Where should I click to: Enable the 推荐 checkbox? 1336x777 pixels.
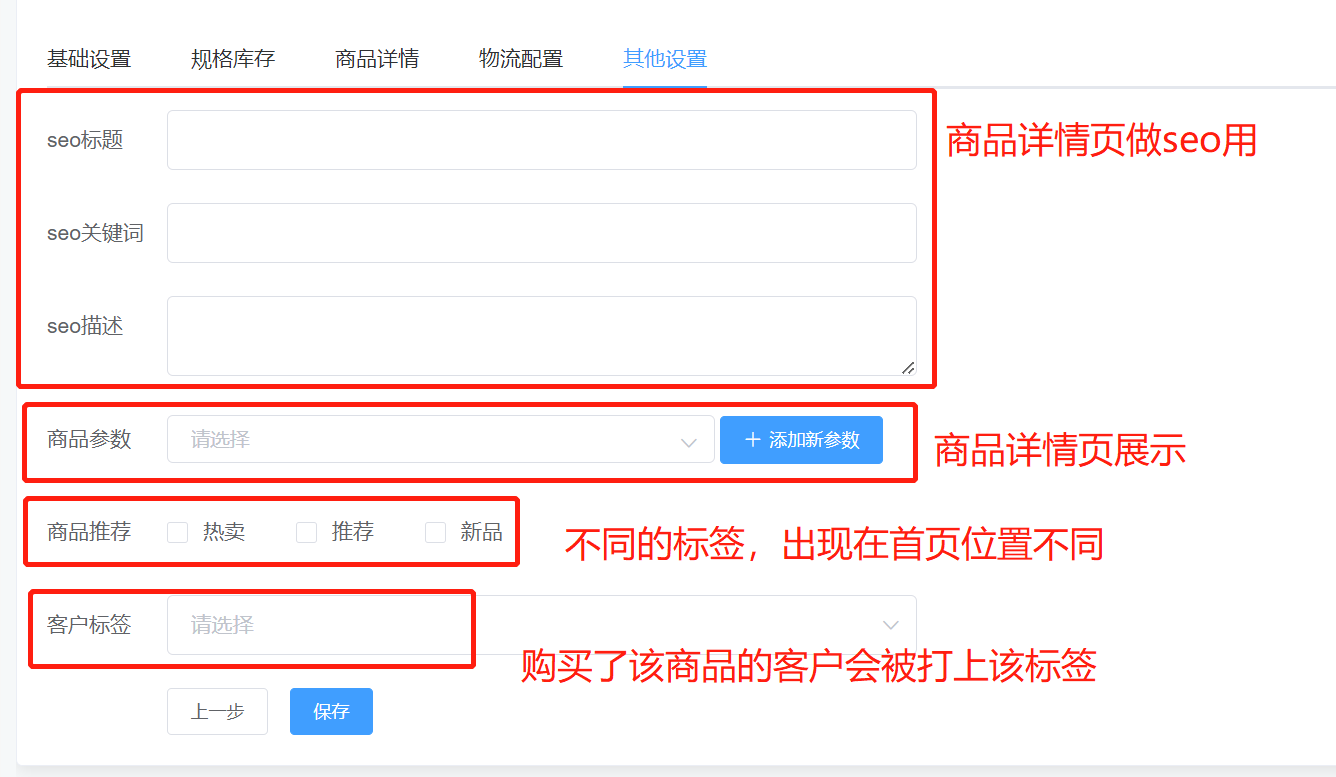[x=306, y=531]
